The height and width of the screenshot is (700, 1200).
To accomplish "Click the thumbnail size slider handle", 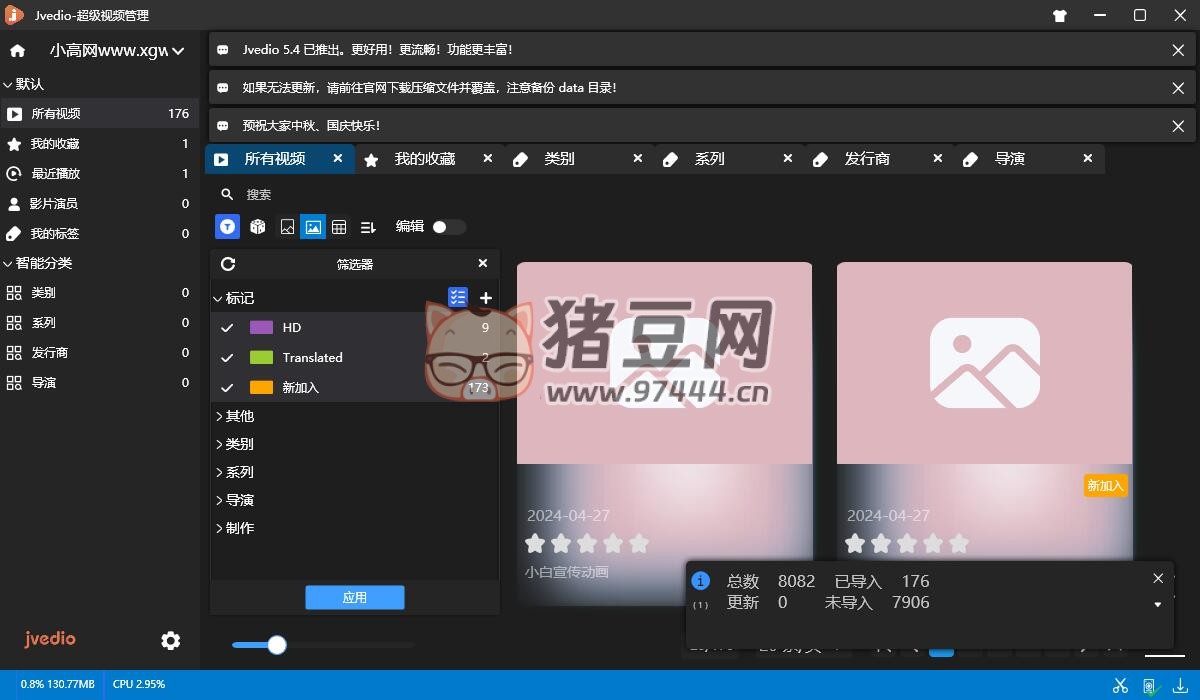I will click(277, 645).
